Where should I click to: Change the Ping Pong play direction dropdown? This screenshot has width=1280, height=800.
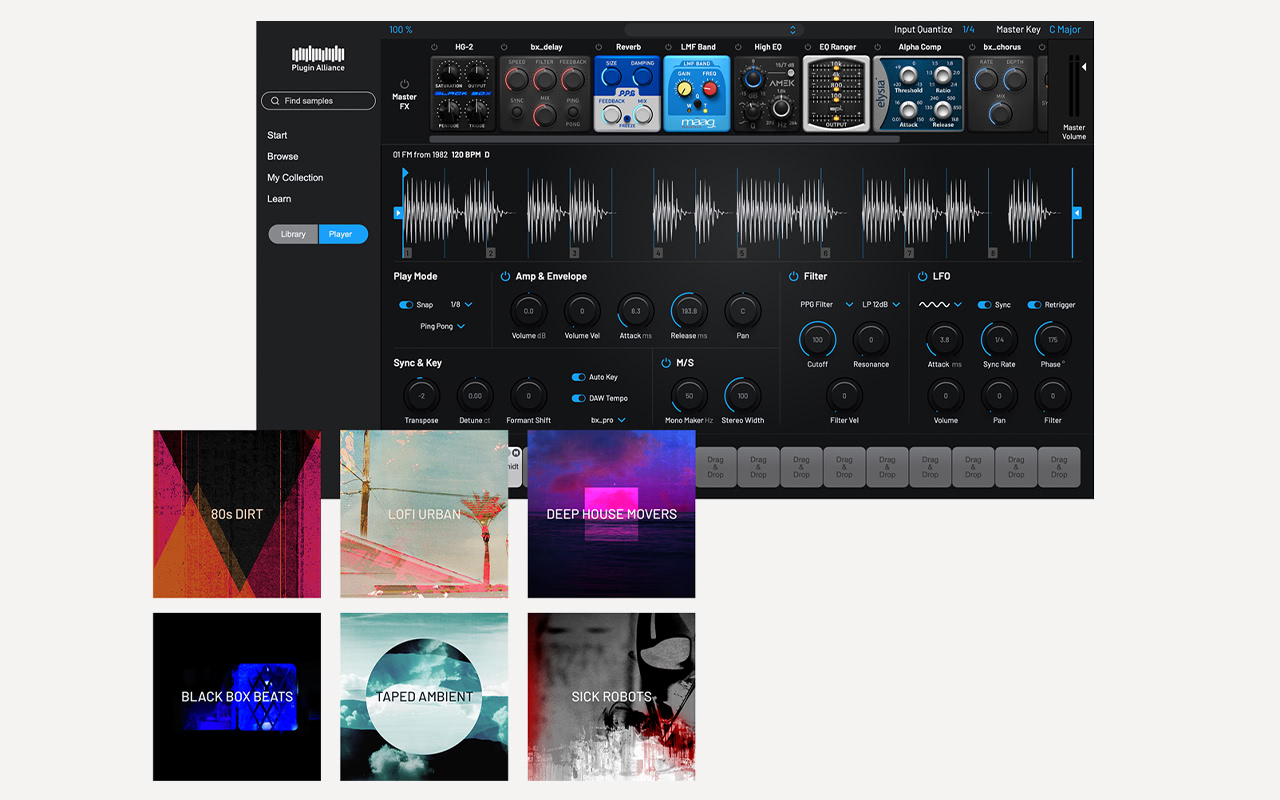[x=442, y=326]
